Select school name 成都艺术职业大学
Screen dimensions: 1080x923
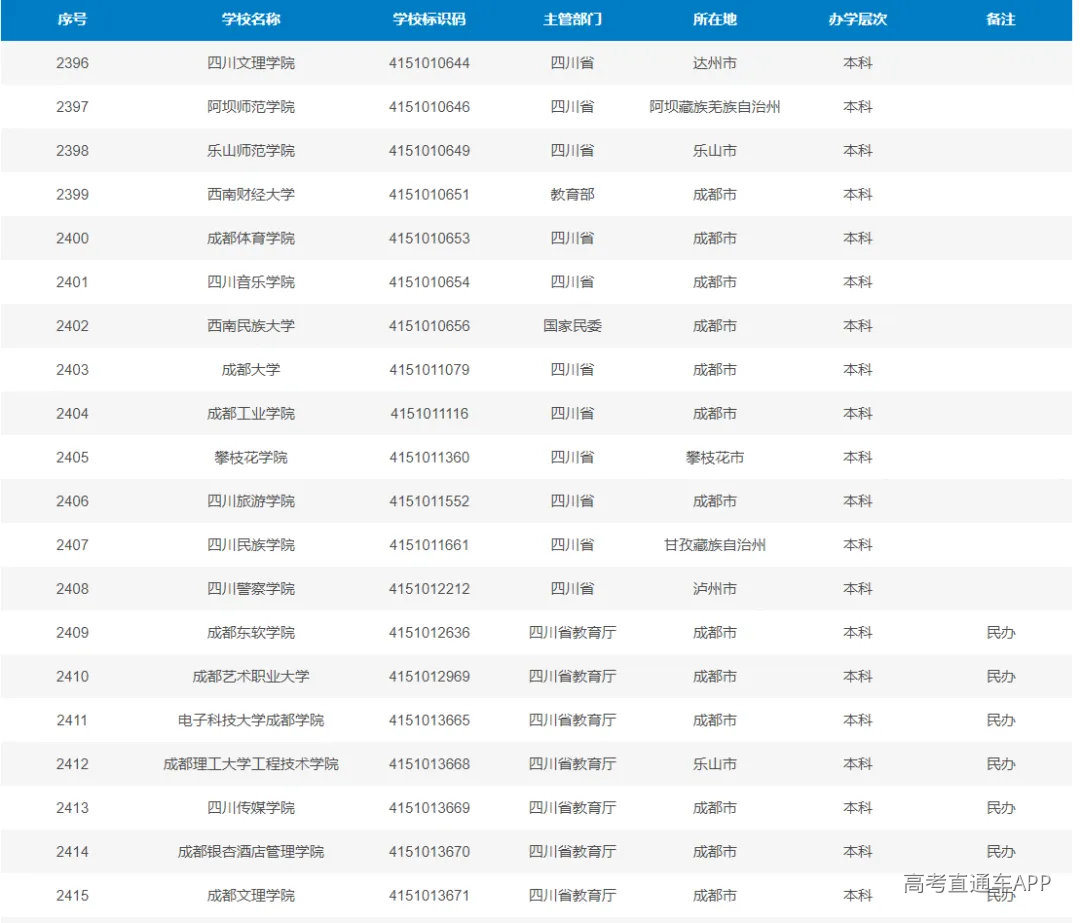click(251, 676)
